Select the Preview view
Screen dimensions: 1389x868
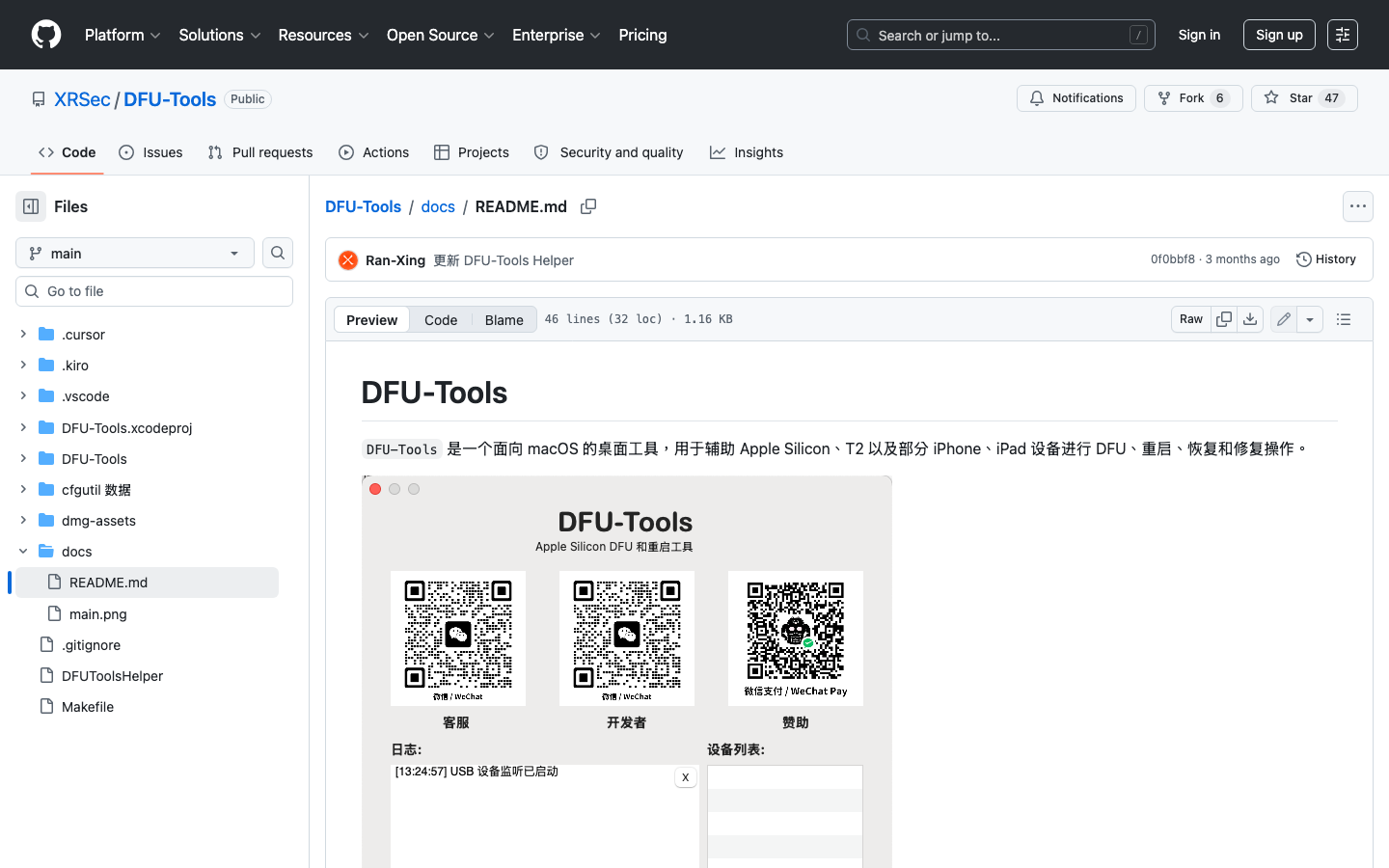click(x=371, y=320)
